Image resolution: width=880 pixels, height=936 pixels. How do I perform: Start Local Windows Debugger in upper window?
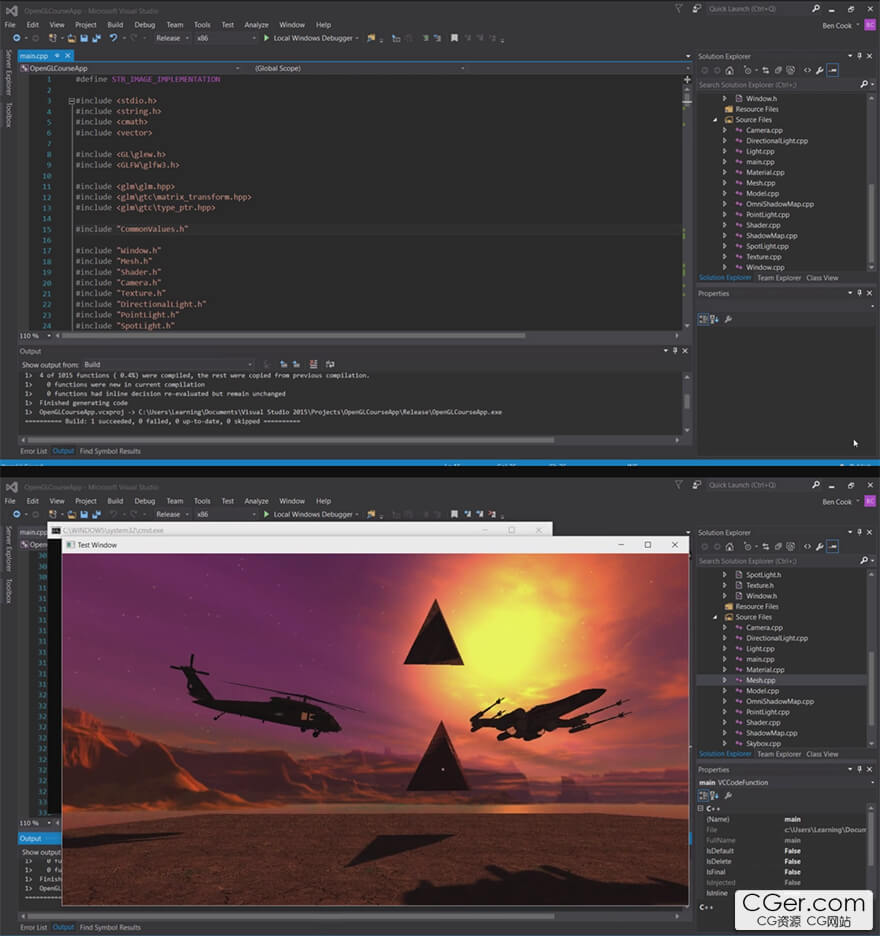[311, 38]
